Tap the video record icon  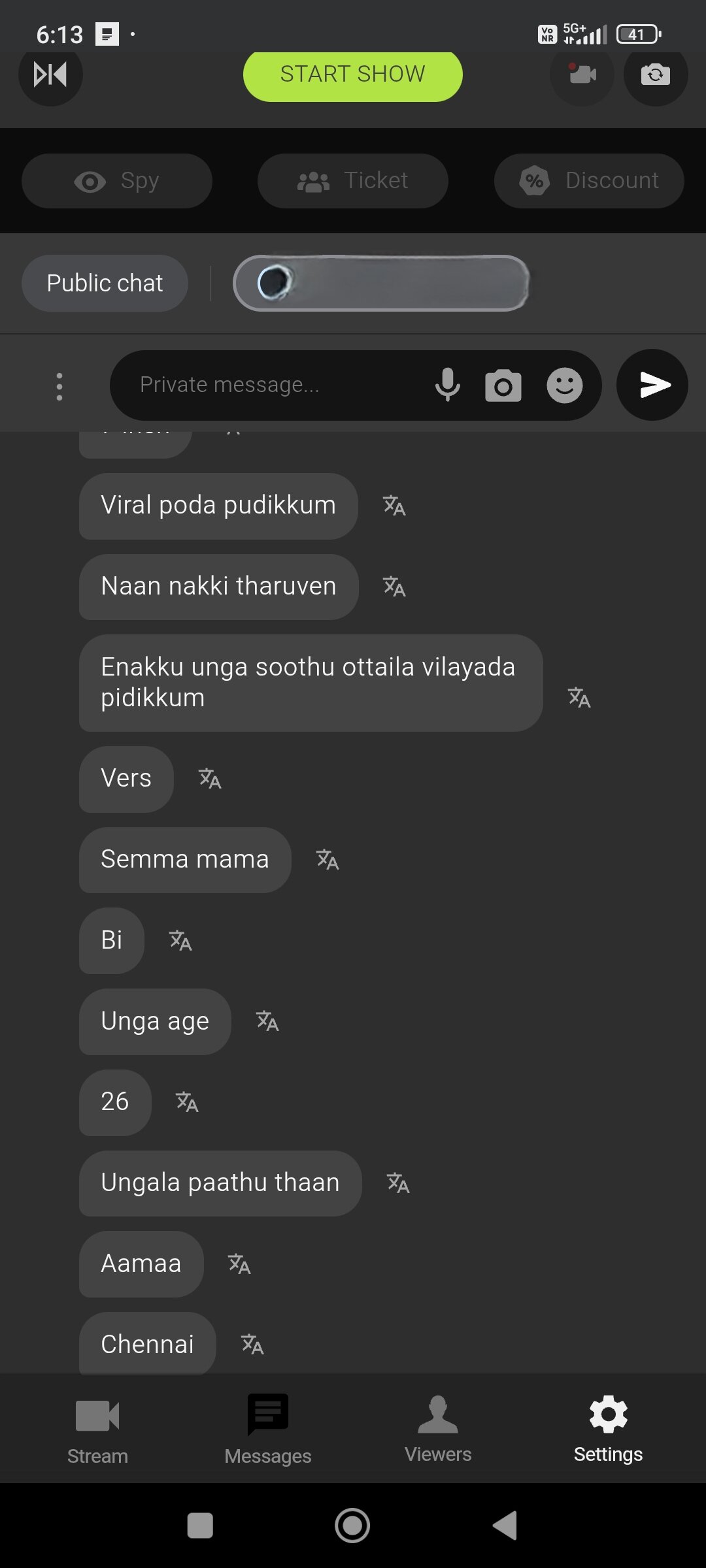582,74
